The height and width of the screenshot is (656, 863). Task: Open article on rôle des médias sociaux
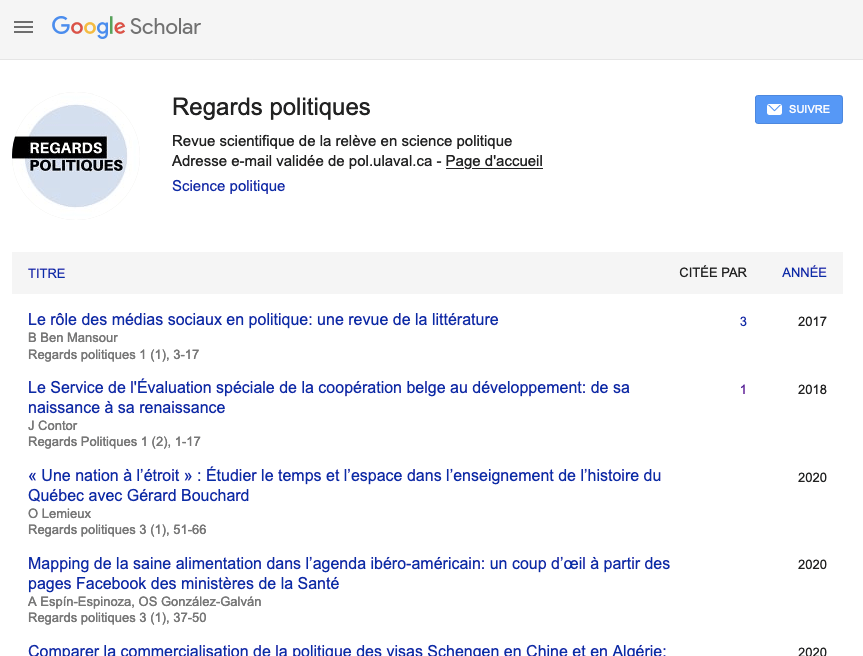(263, 320)
